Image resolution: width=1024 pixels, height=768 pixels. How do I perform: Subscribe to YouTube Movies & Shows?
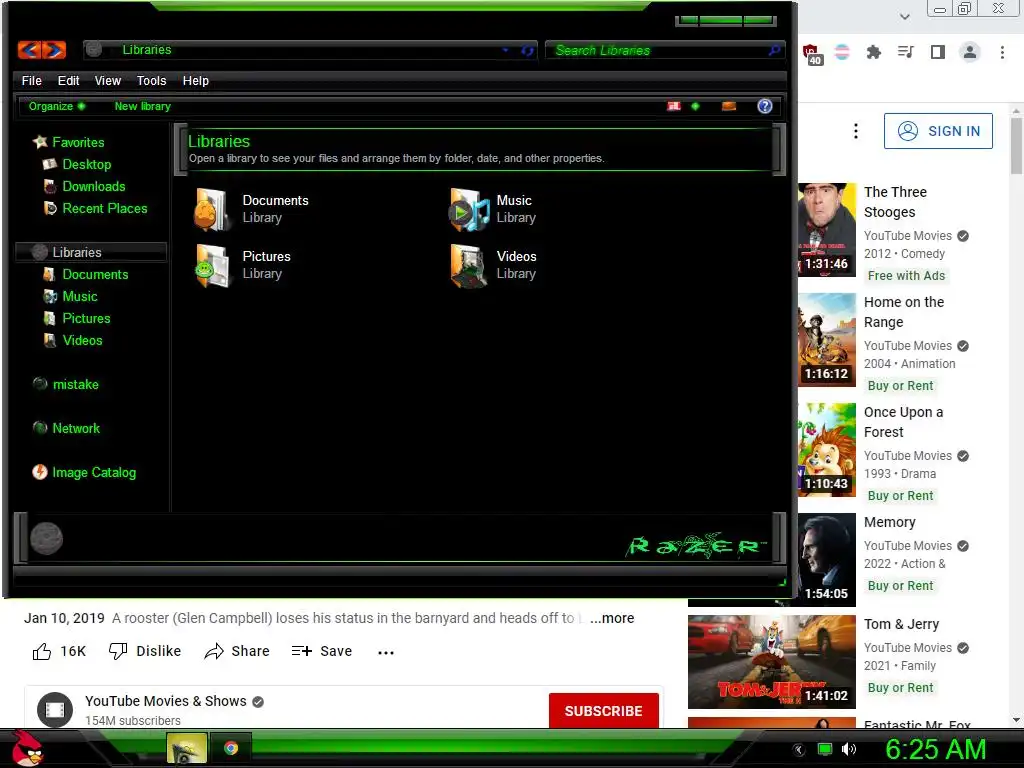(603, 711)
